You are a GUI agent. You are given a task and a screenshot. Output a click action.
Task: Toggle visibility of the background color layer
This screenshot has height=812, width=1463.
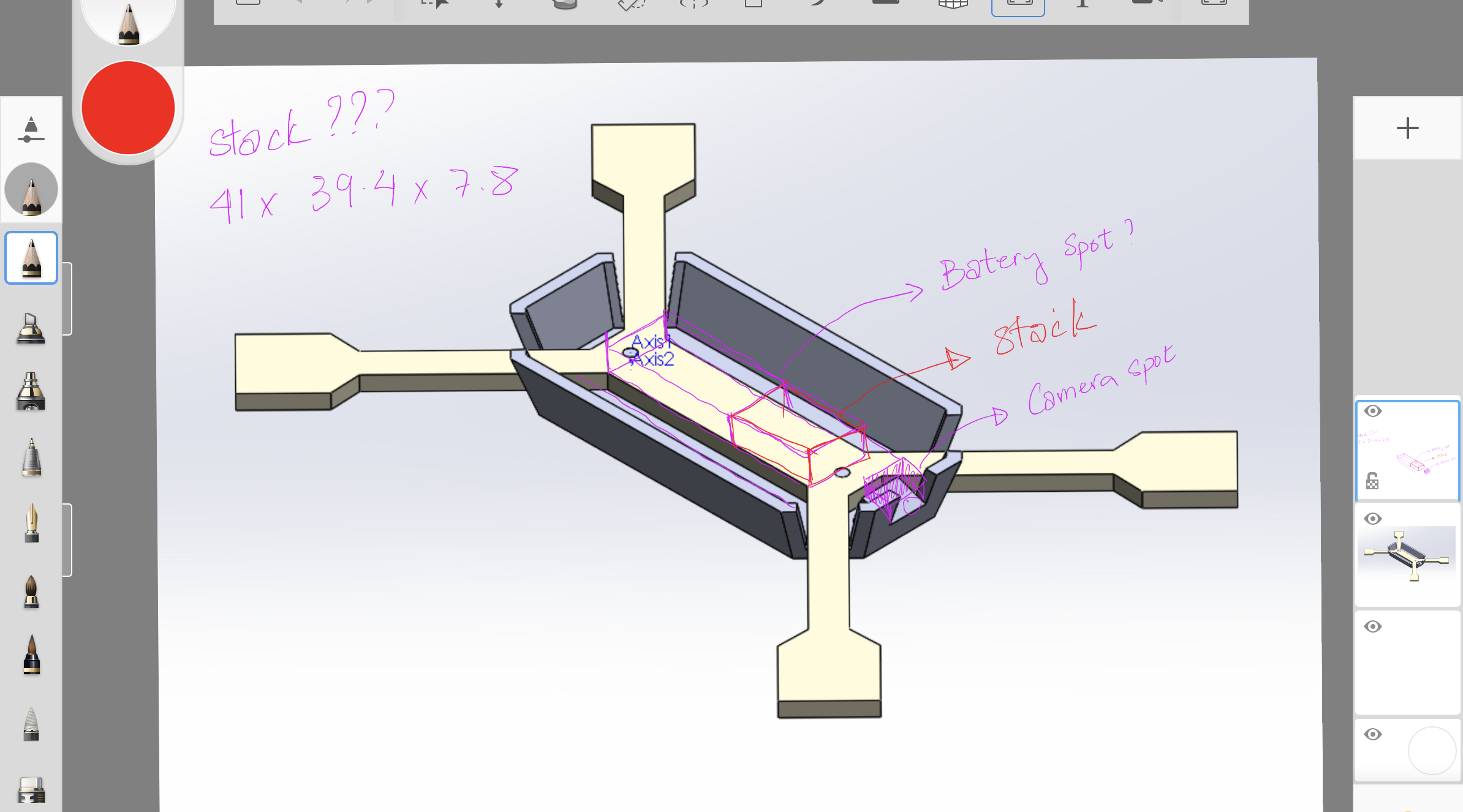click(x=1373, y=734)
